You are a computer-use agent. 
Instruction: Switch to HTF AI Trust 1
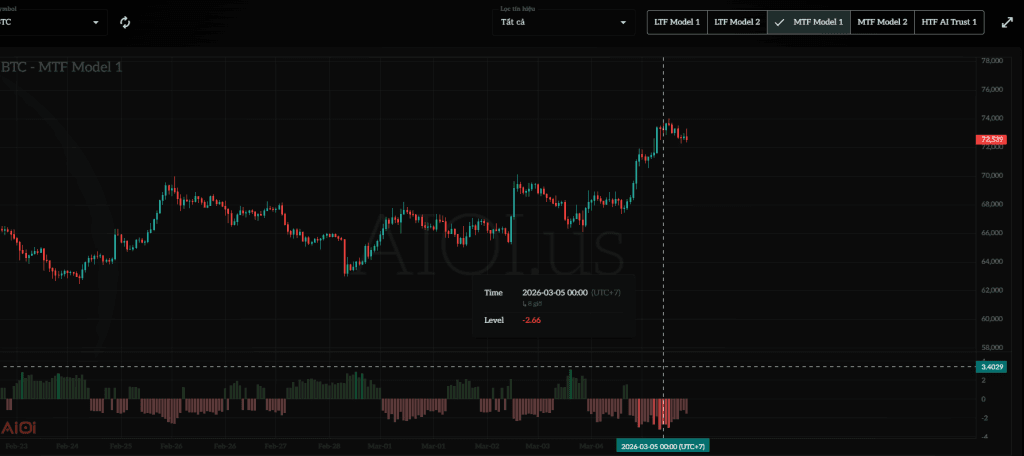[x=949, y=22]
